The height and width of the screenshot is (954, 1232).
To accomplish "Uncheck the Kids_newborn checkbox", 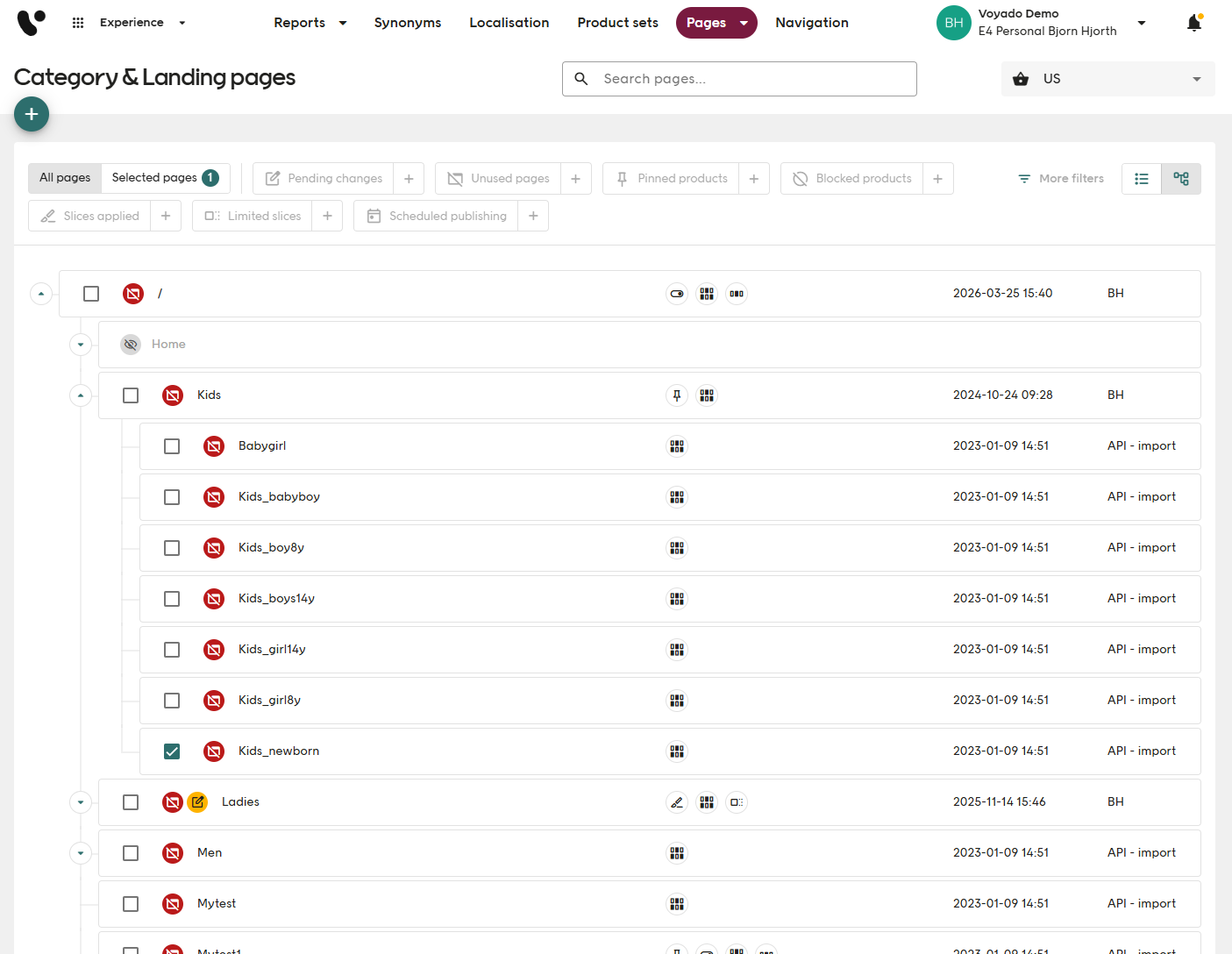I will 172,751.
